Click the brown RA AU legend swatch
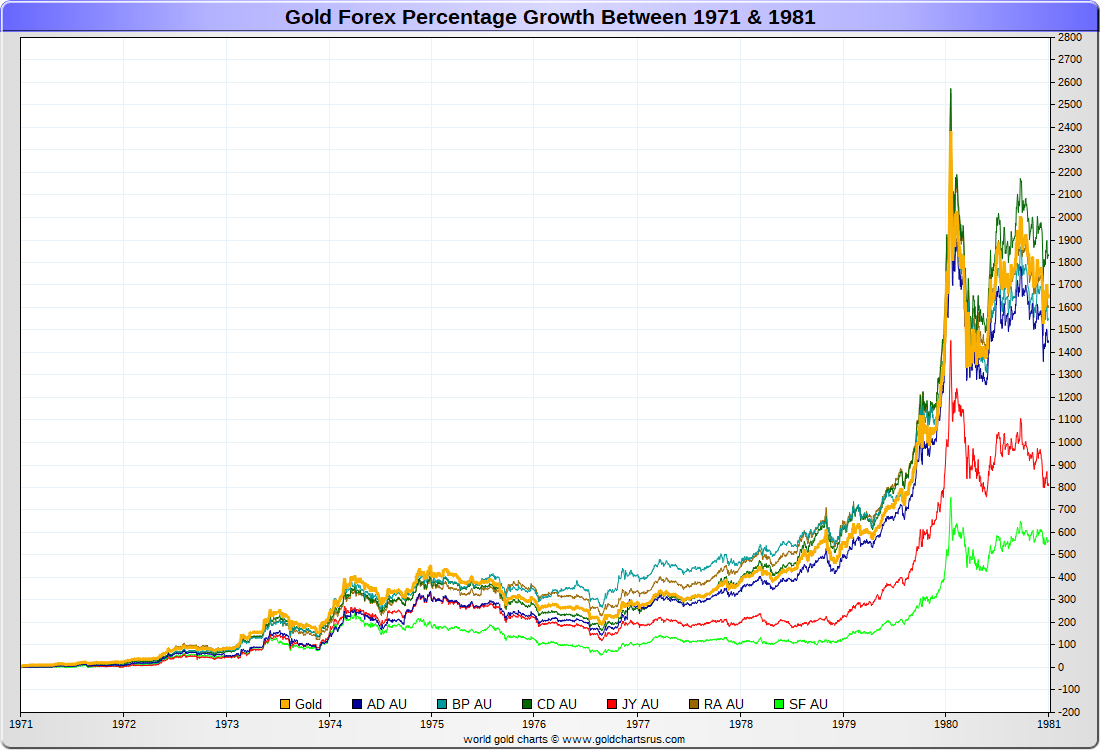Screen dimensions: 1100x750 coord(695,704)
